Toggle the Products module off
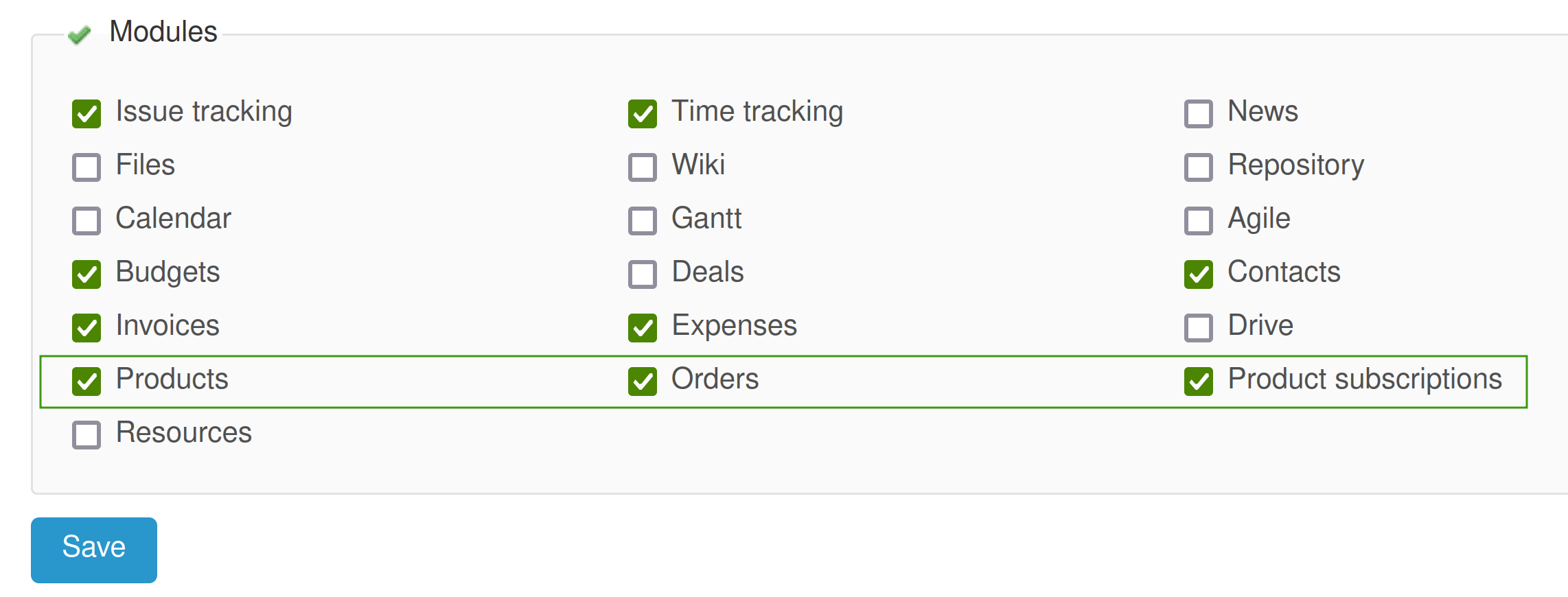Image resolution: width=1568 pixels, height=597 pixels. [87, 382]
